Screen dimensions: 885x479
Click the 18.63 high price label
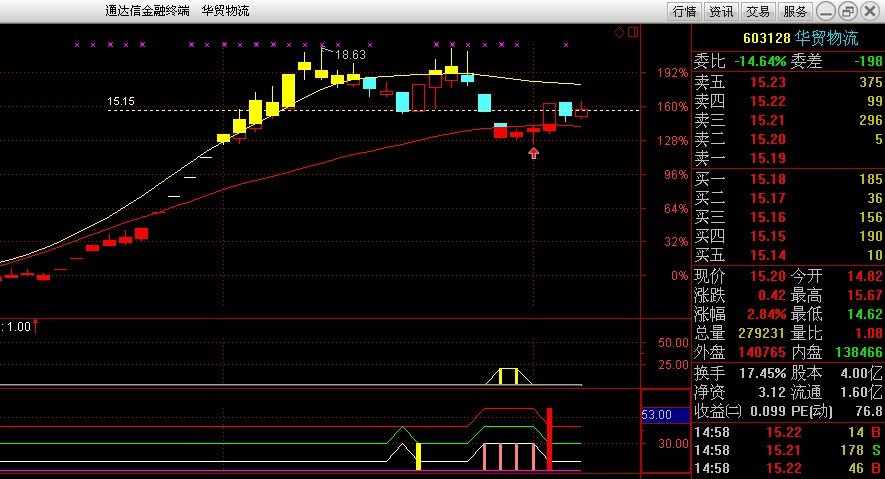click(351, 55)
